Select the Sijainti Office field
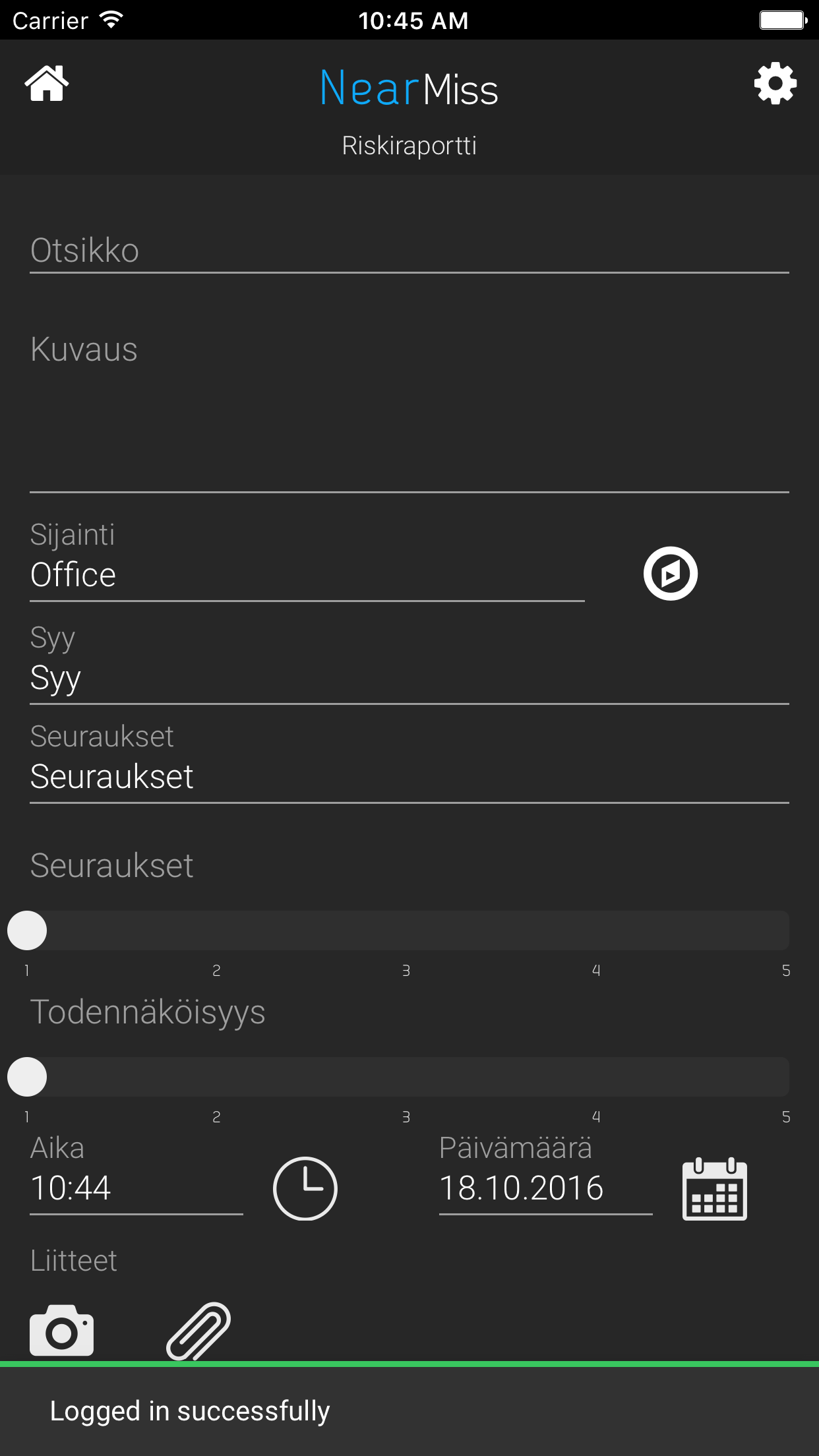 307,575
